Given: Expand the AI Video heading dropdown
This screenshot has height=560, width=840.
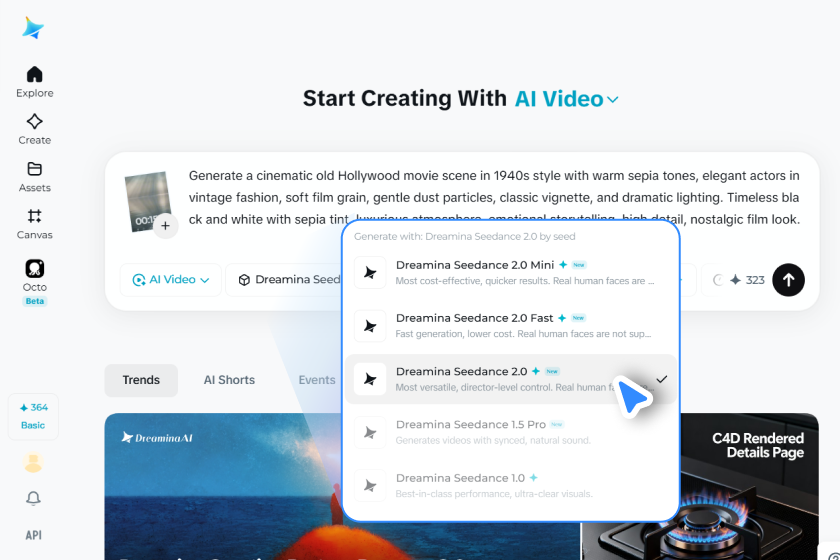Looking at the screenshot, I should click(566, 99).
